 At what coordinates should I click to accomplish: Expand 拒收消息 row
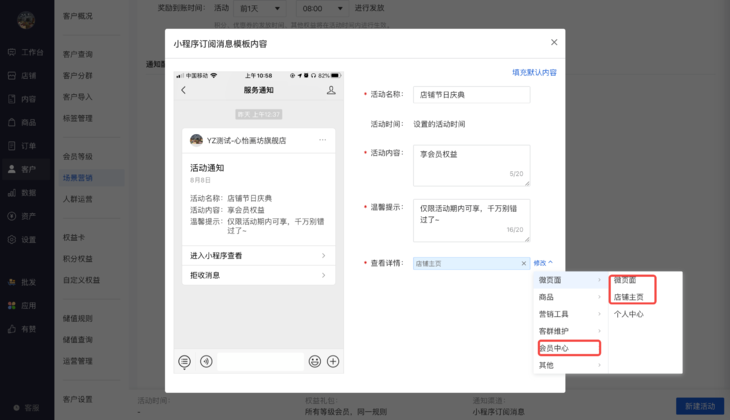pos(258,275)
